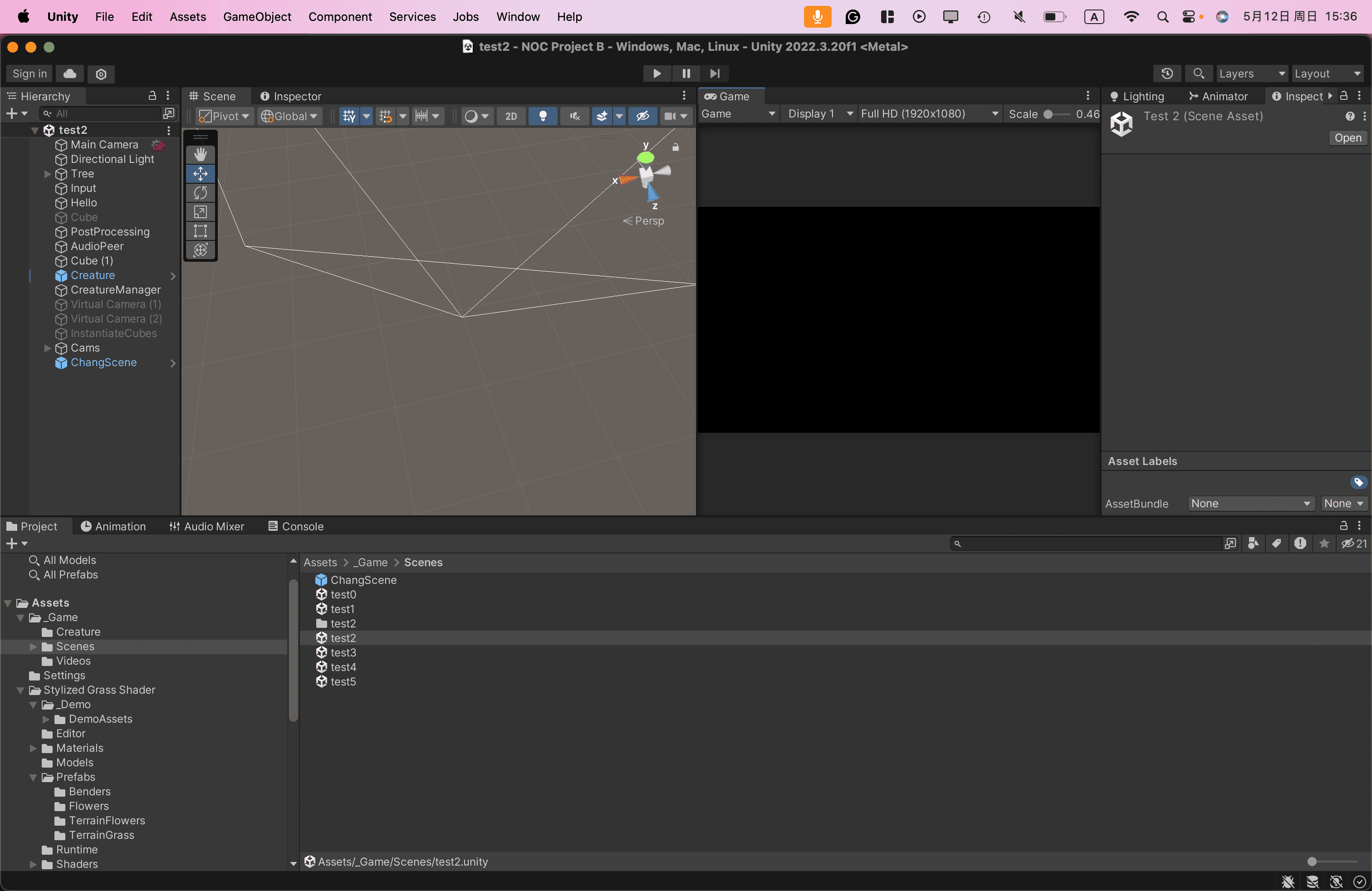Select the Hand view tool
Viewport: 1372px width, 891px height.
[200, 154]
